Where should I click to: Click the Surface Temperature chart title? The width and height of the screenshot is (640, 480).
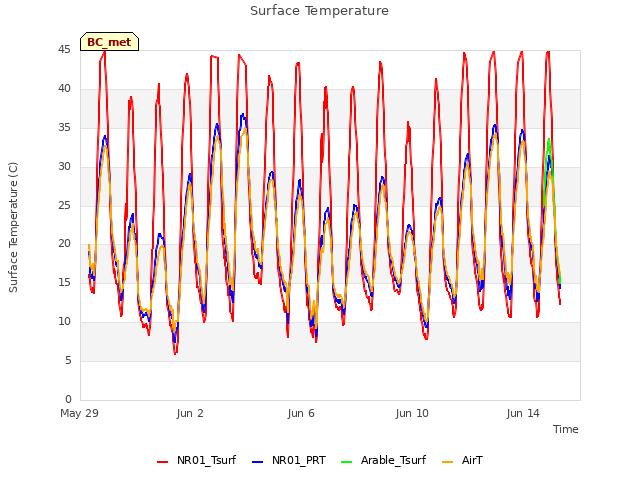click(x=319, y=11)
